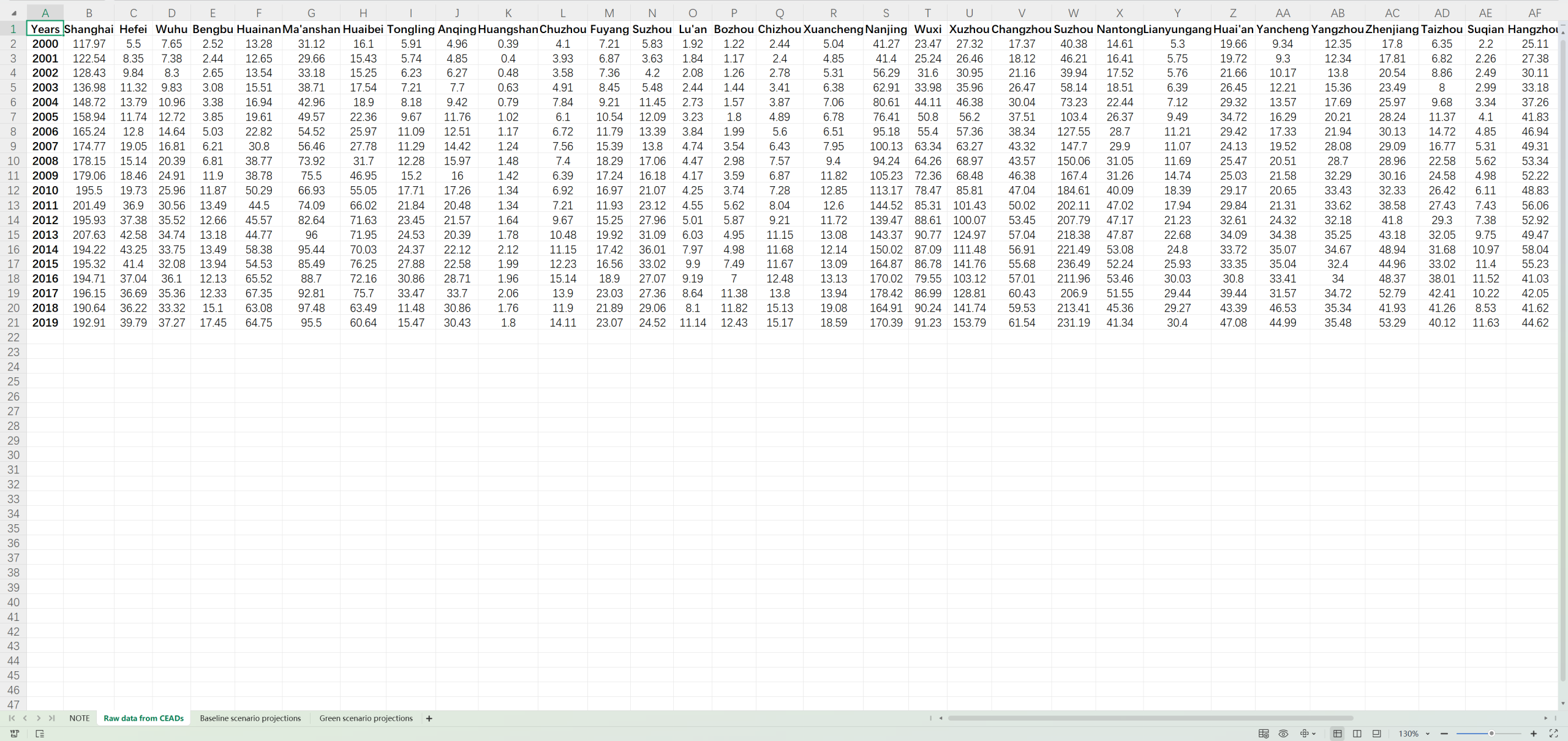1568x741 pixels.
Task: Click the macro recording status bar icon
Action: point(14,734)
